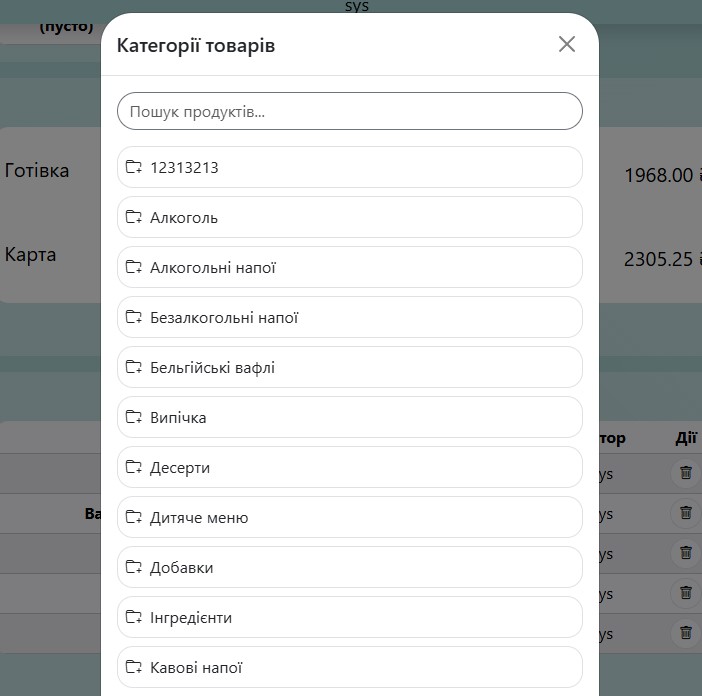Click the folder icon next to Десерти
The image size is (702, 696).
133,467
